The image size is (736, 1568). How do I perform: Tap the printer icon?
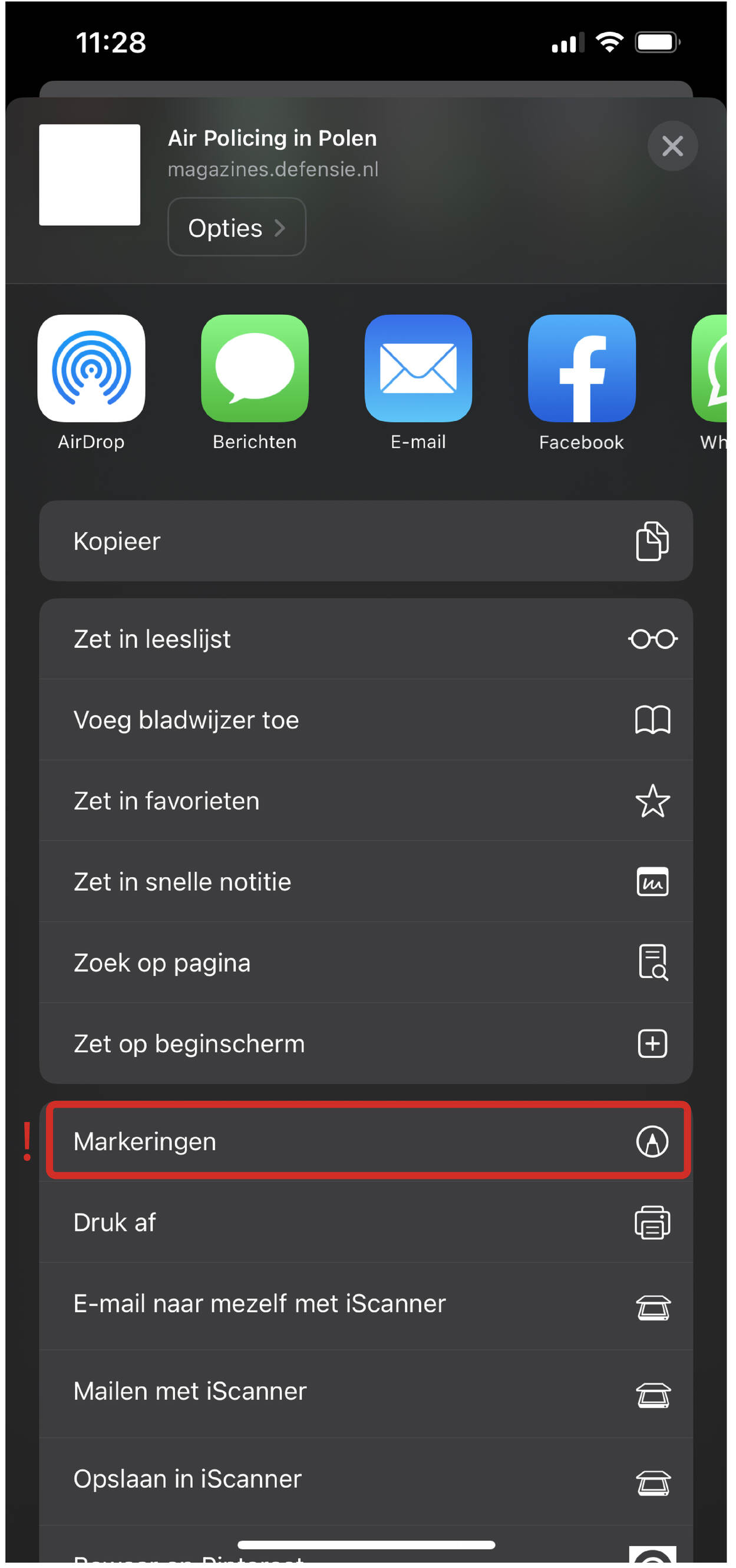653,1222
